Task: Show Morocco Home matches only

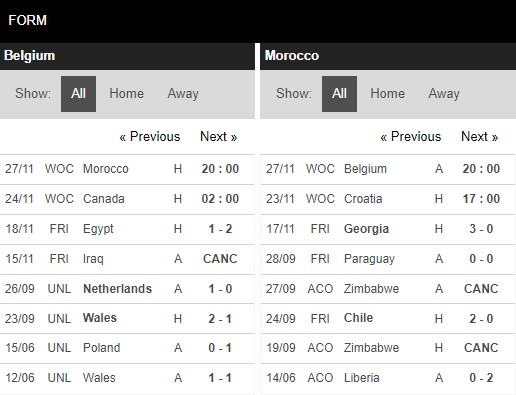Action: [x=388, y=94]
